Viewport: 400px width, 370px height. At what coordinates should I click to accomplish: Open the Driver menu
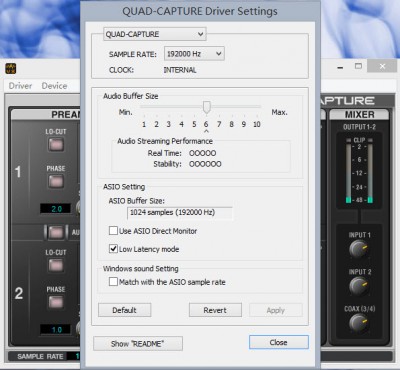pyautogui.click(x=20, y=86)
